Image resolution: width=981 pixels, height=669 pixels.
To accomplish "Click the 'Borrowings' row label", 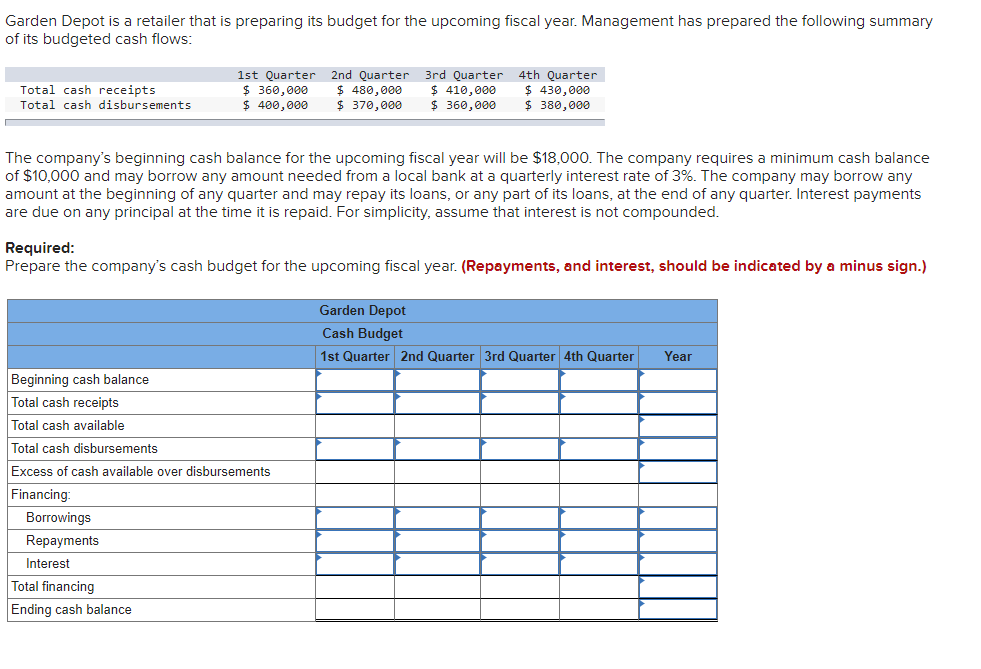I will (58, 518).
